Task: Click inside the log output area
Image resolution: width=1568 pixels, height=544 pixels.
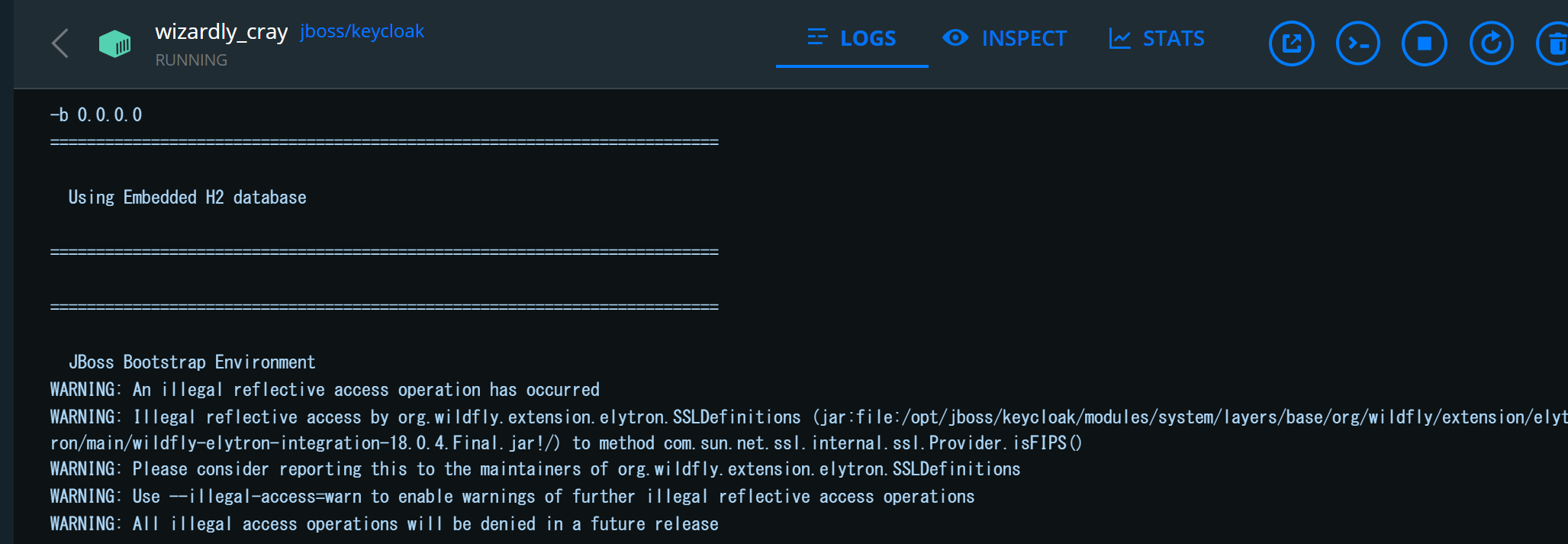Action: tap(763, 305)
